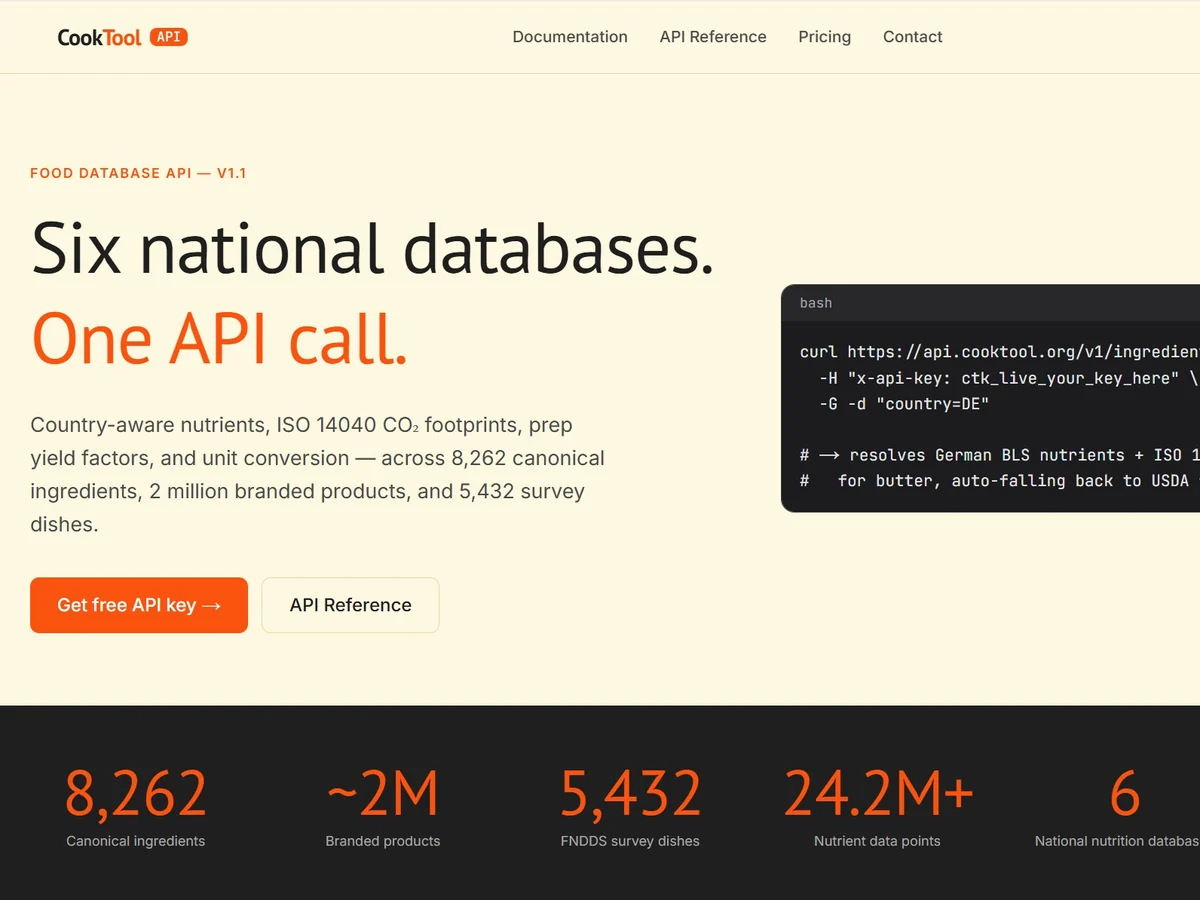Click the 'One API call.' orange headline
1200x900 pixels.
point(220,338)
